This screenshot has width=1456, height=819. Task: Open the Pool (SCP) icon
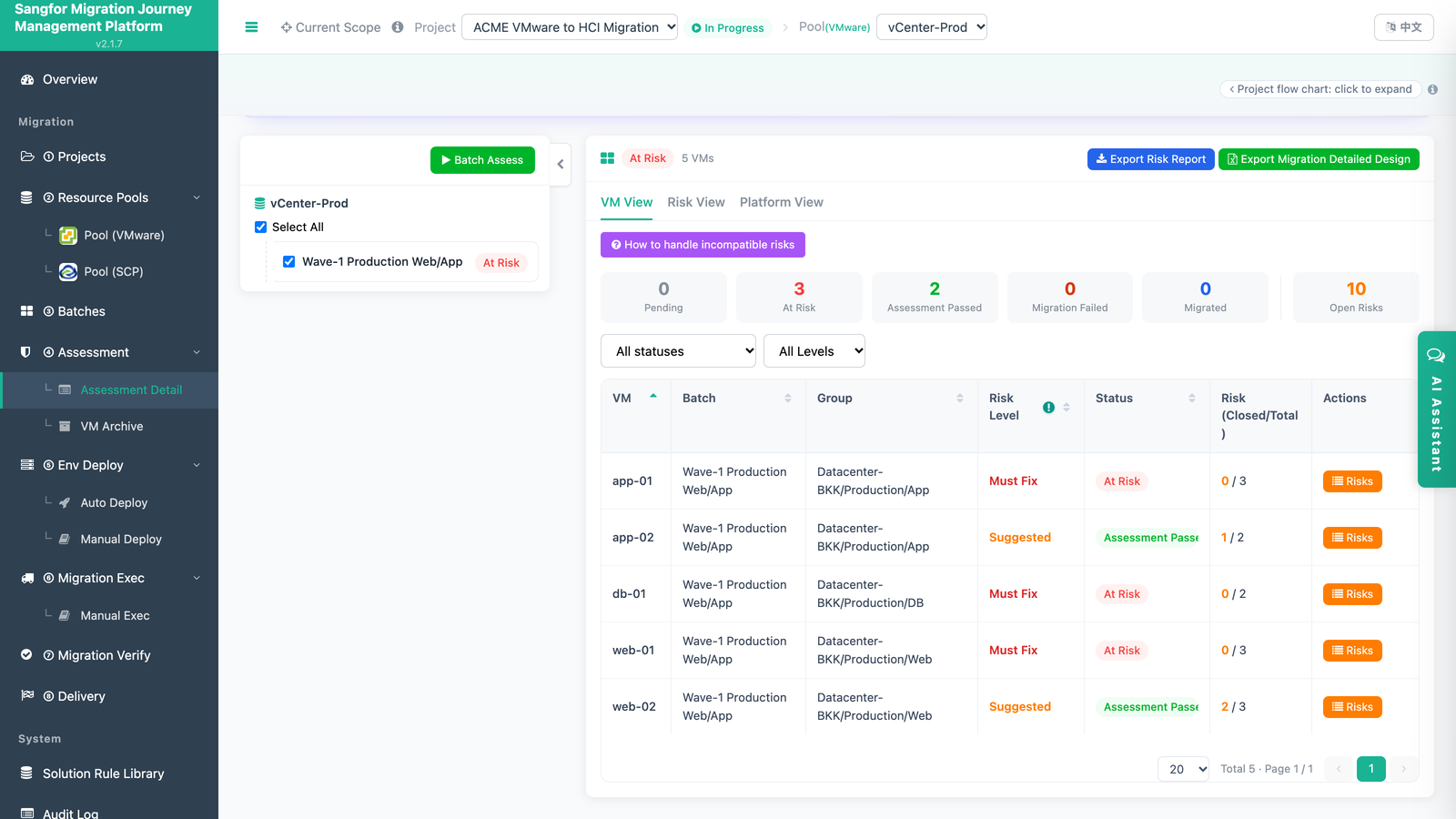(x=68, y=272)
